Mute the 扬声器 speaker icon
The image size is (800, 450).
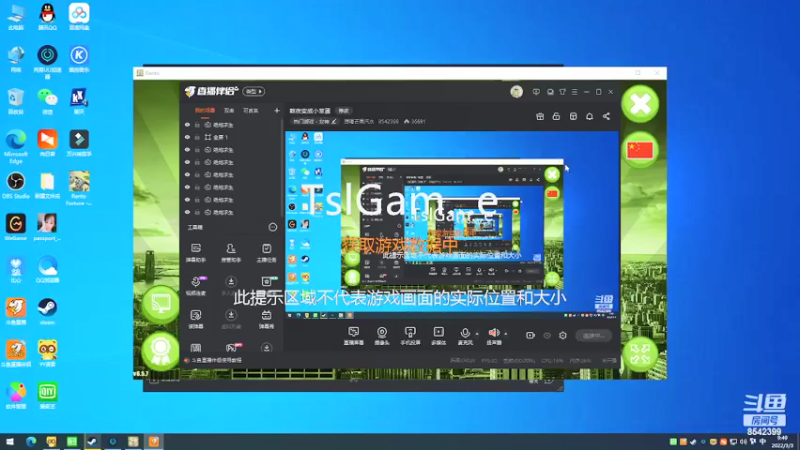pos(493,333)
